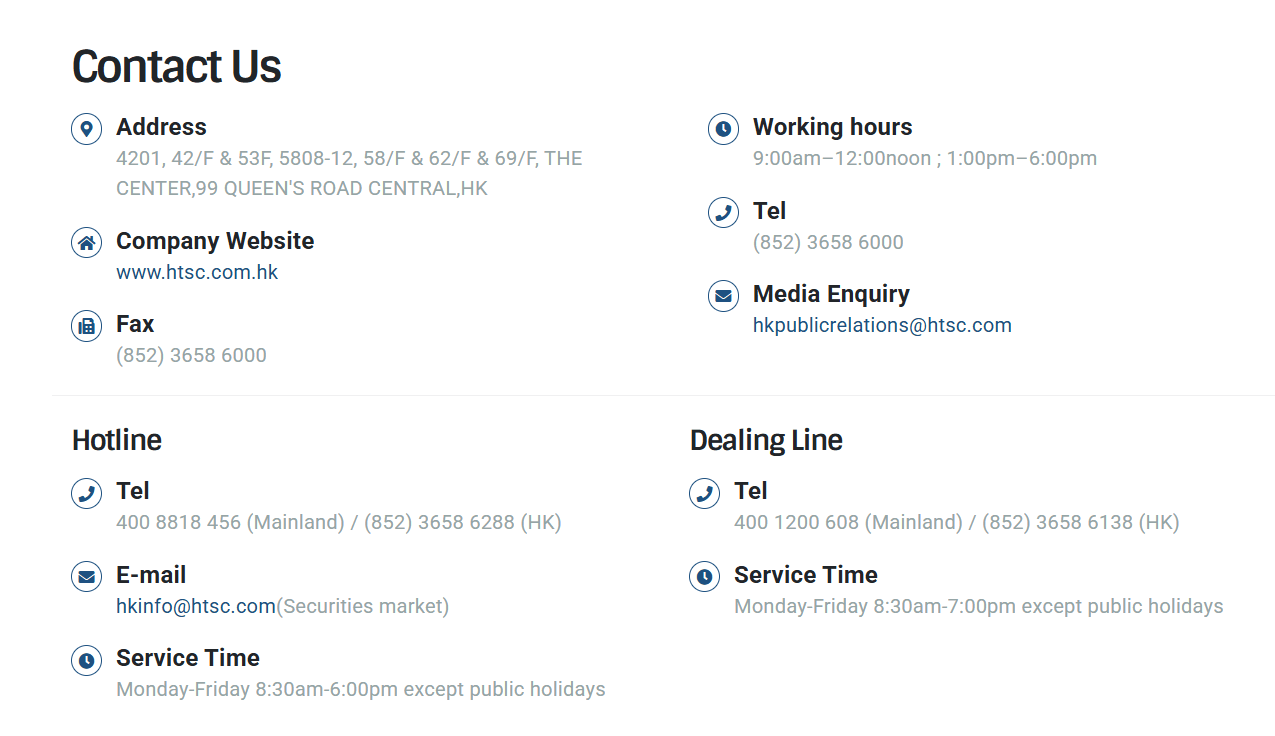Screen dimensions: 1275x736
Task: Open the www.htsc.com.hk website link
Action: (x=197, y=272)
